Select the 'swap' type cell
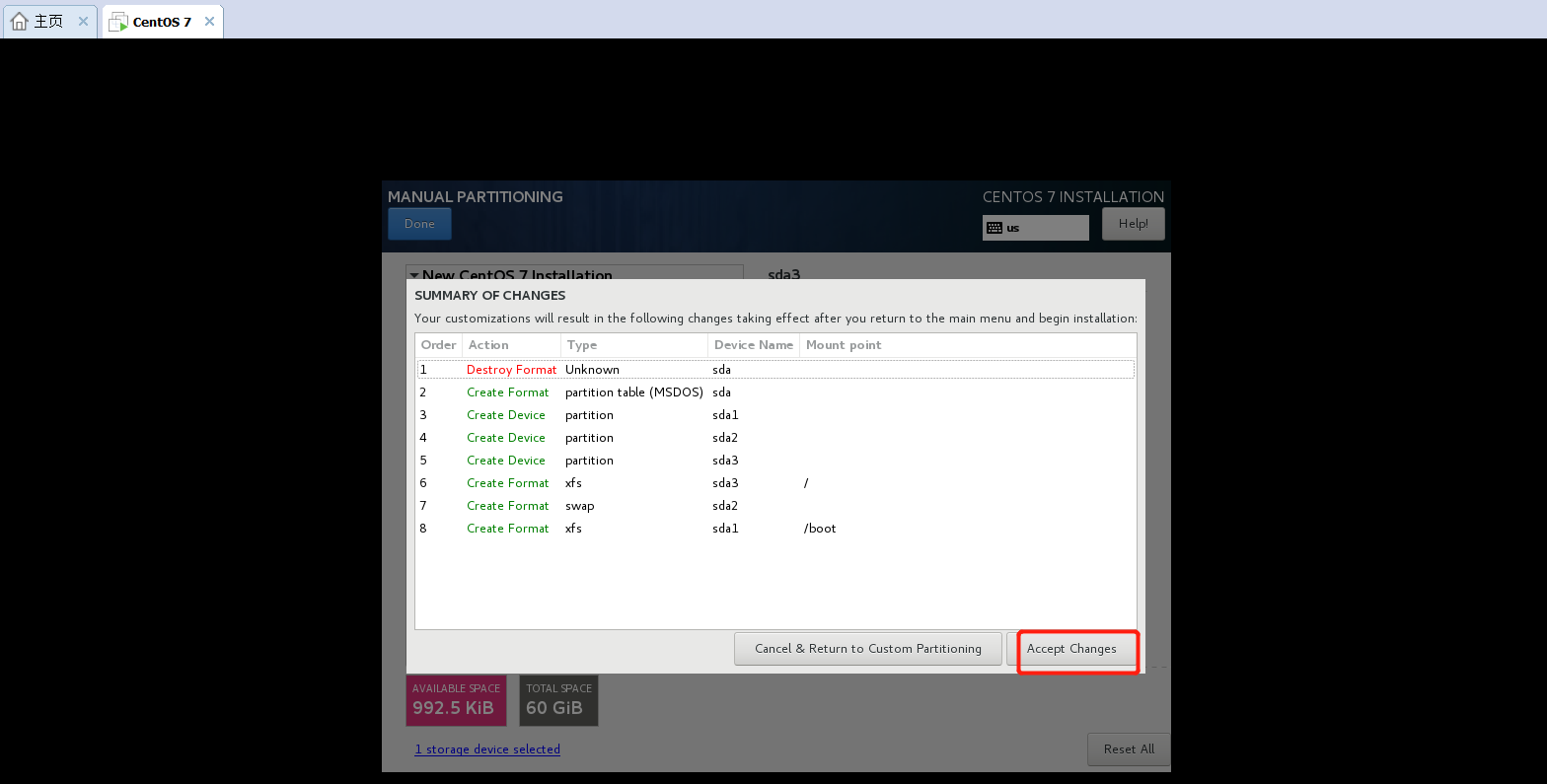Viewport: 1547px width, 784px height. (580, 506)
